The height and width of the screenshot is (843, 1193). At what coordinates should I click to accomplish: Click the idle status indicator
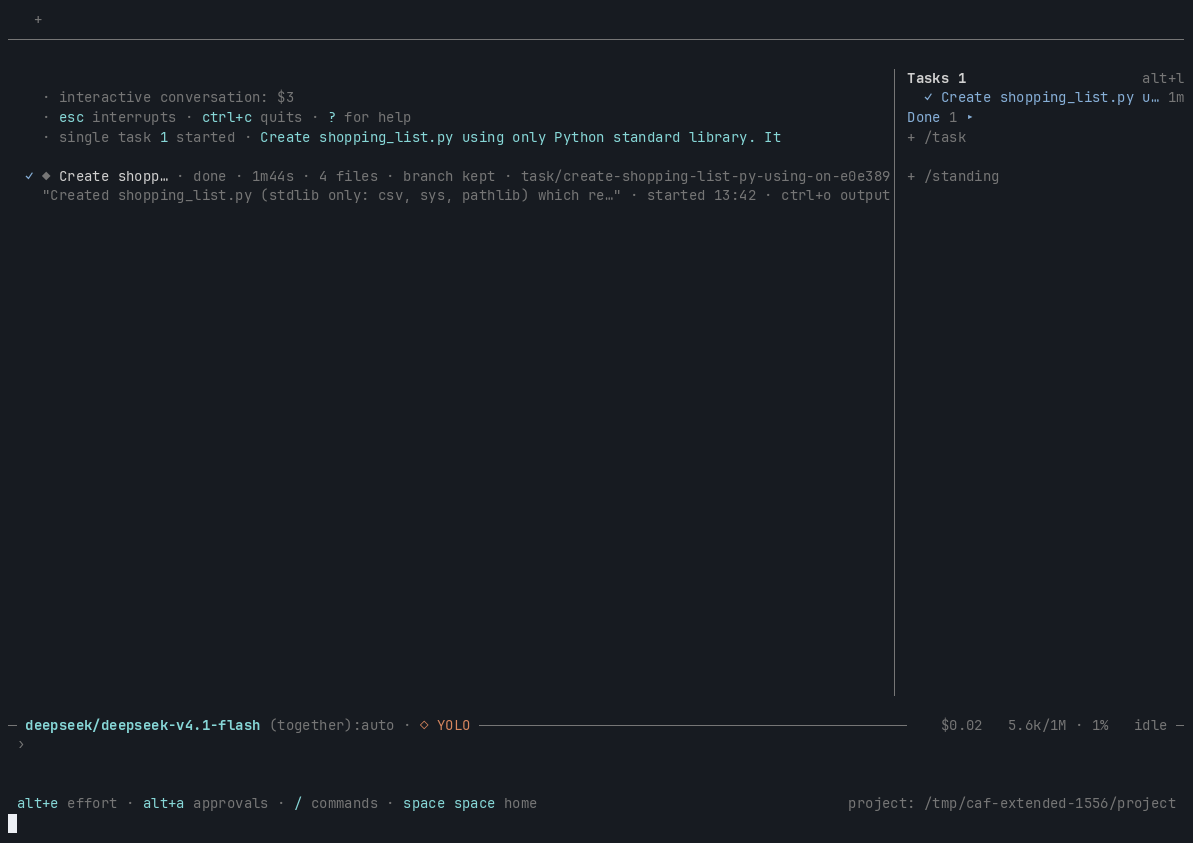[x=1150, y=725]
